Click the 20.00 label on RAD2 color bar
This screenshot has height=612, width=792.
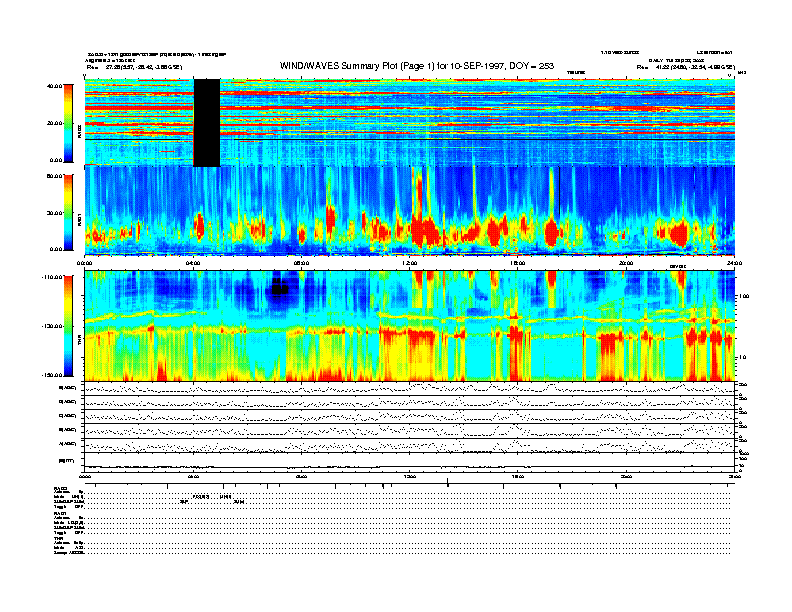pyautogui.click(x=54, y=123)
